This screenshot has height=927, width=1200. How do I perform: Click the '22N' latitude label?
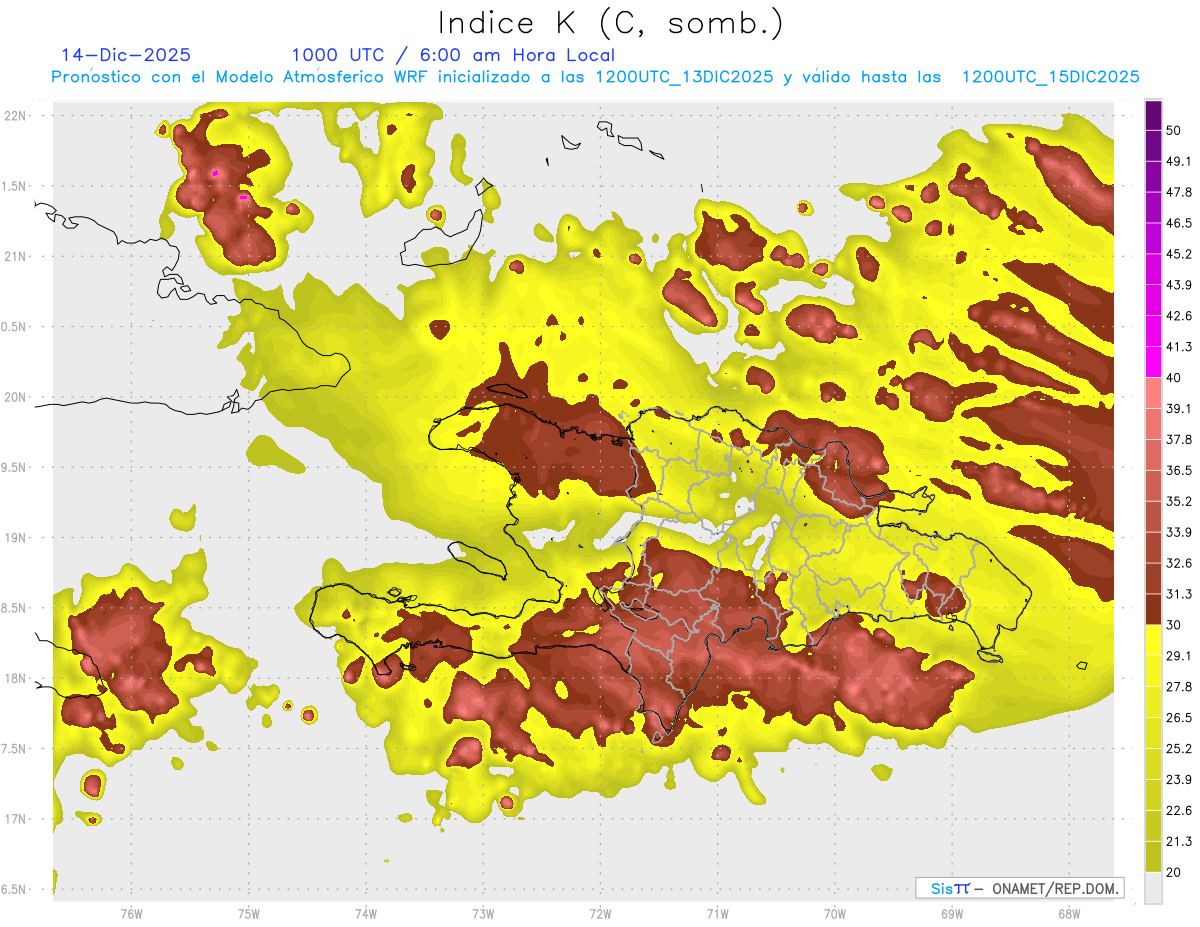tap(16, 115)
